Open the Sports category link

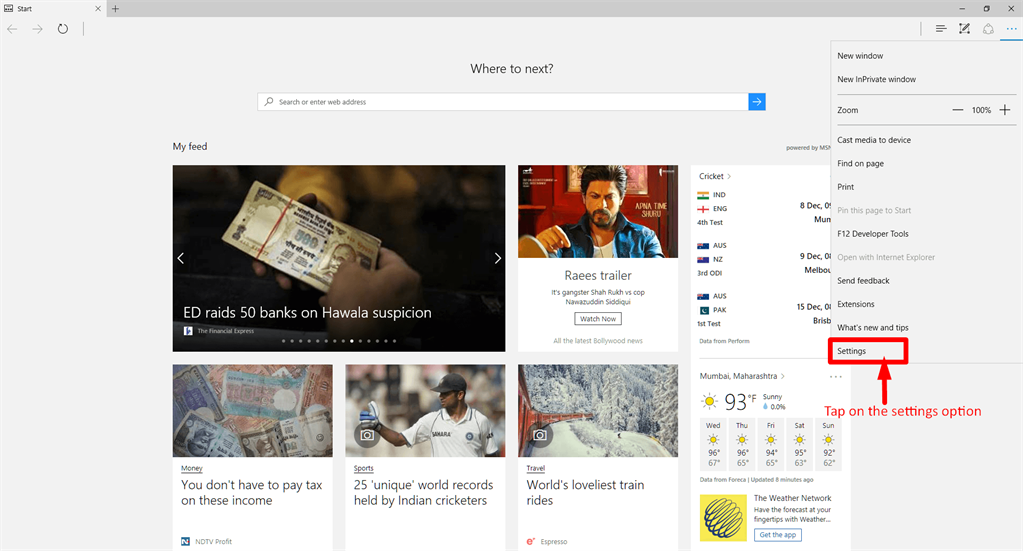tap(363, 468)
